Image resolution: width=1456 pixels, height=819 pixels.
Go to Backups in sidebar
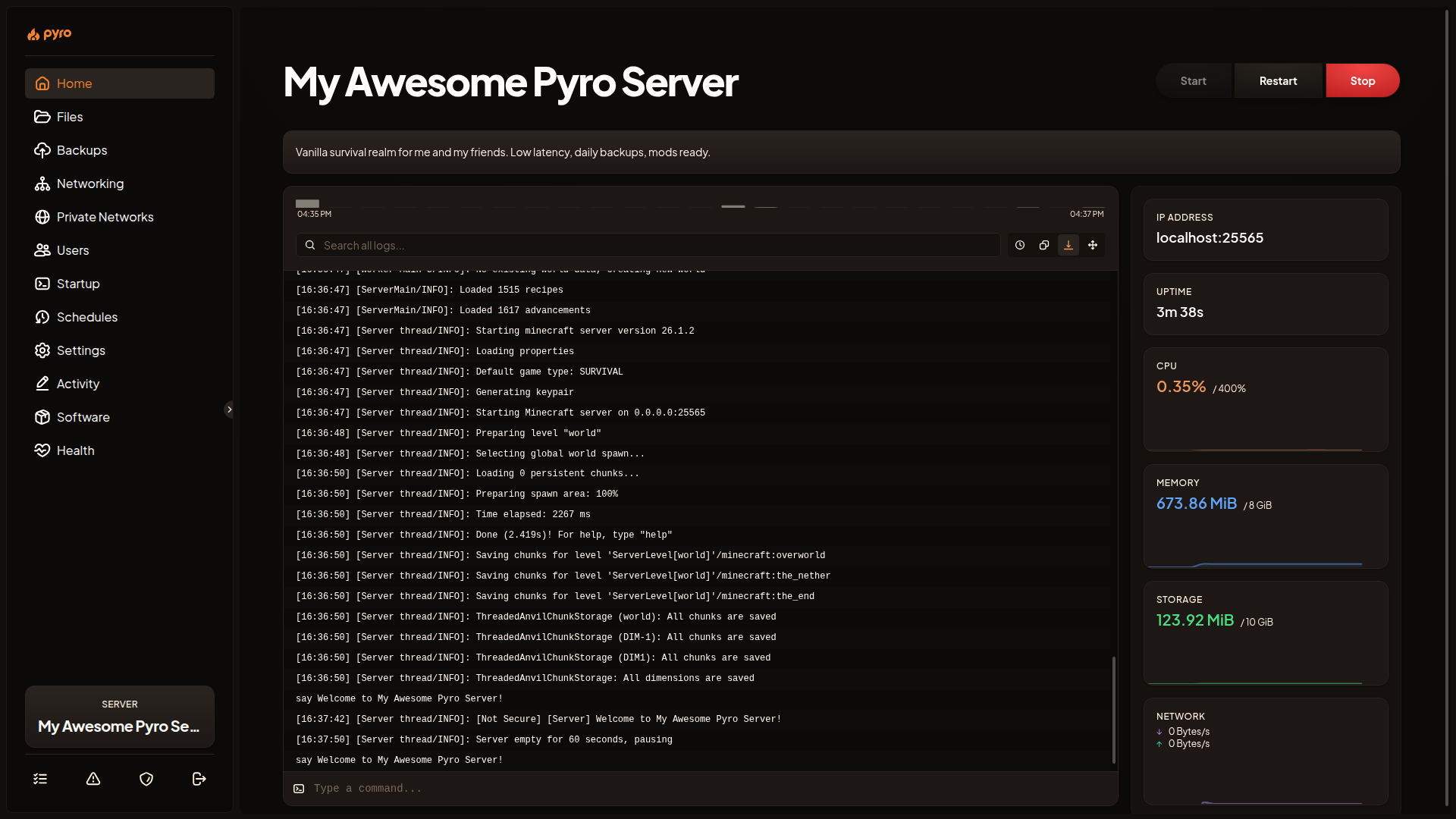coord(120,150)
